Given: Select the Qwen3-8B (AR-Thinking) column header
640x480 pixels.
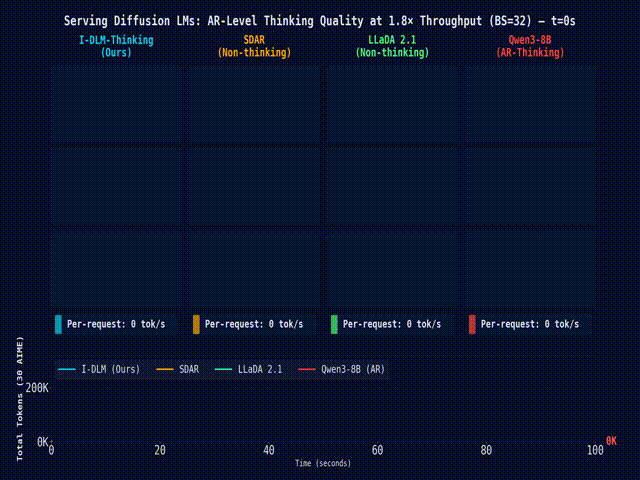Looking at the screenshot, I should coord(530,46).
